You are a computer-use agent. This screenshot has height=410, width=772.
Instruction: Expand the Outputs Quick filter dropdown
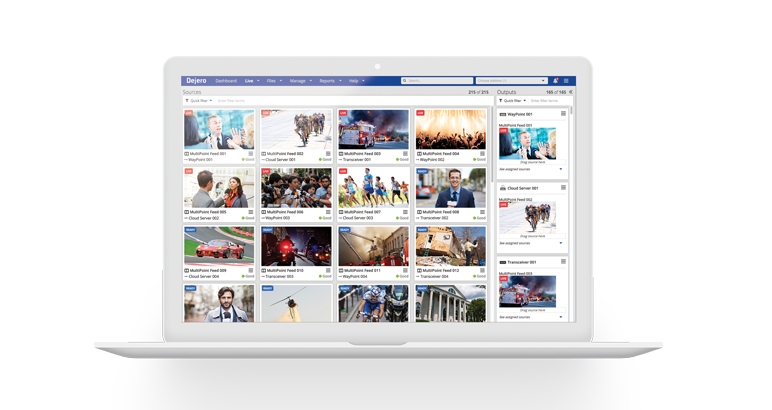tap(512, 101)
